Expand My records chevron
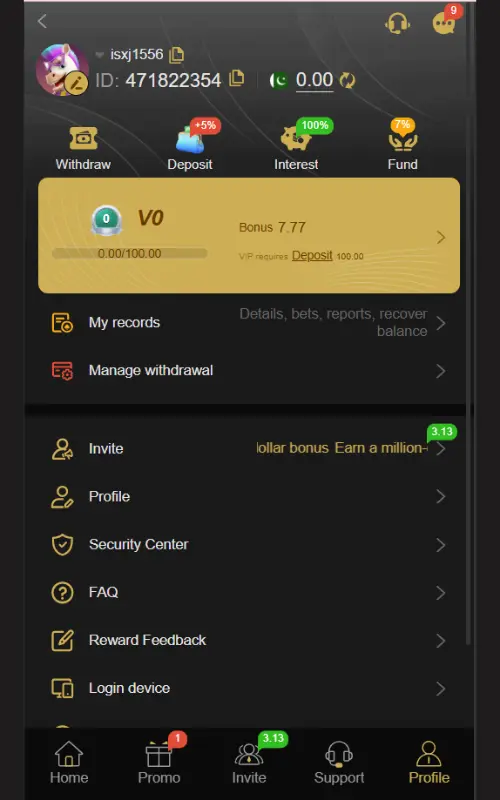Image resolution: width=500 pixels, height=800 pixels. pos(441,323)
